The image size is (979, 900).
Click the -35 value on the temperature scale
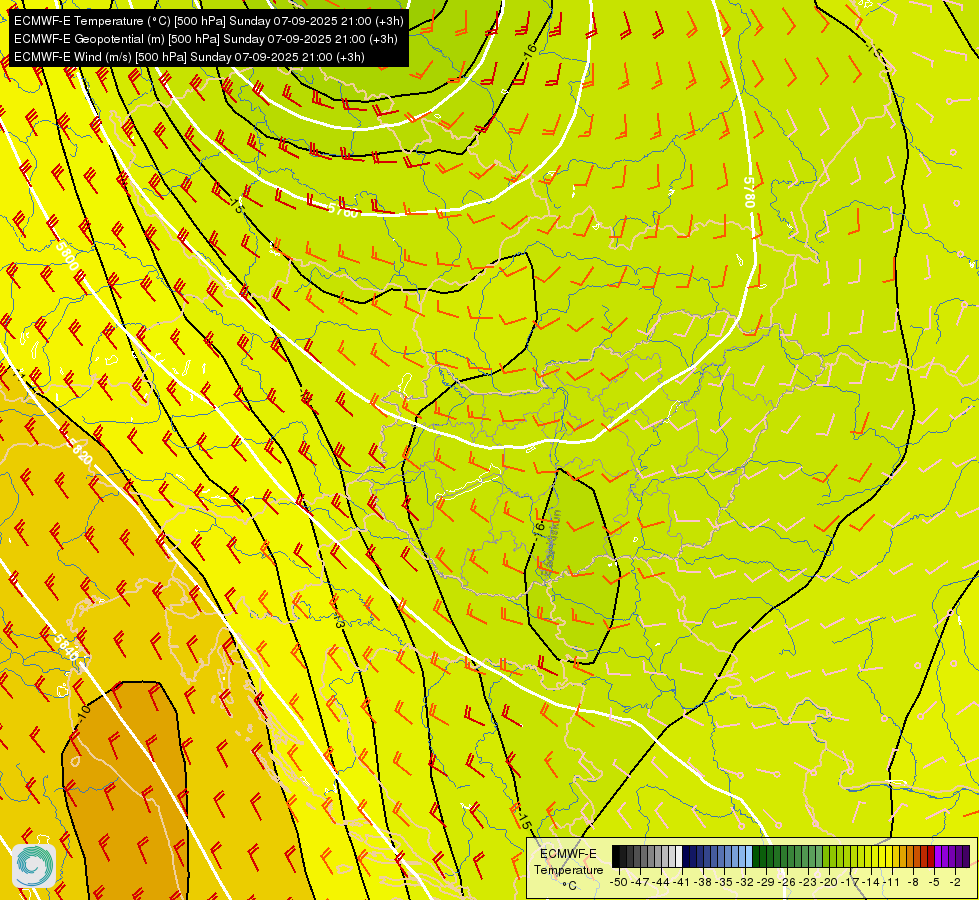(724, 882)
